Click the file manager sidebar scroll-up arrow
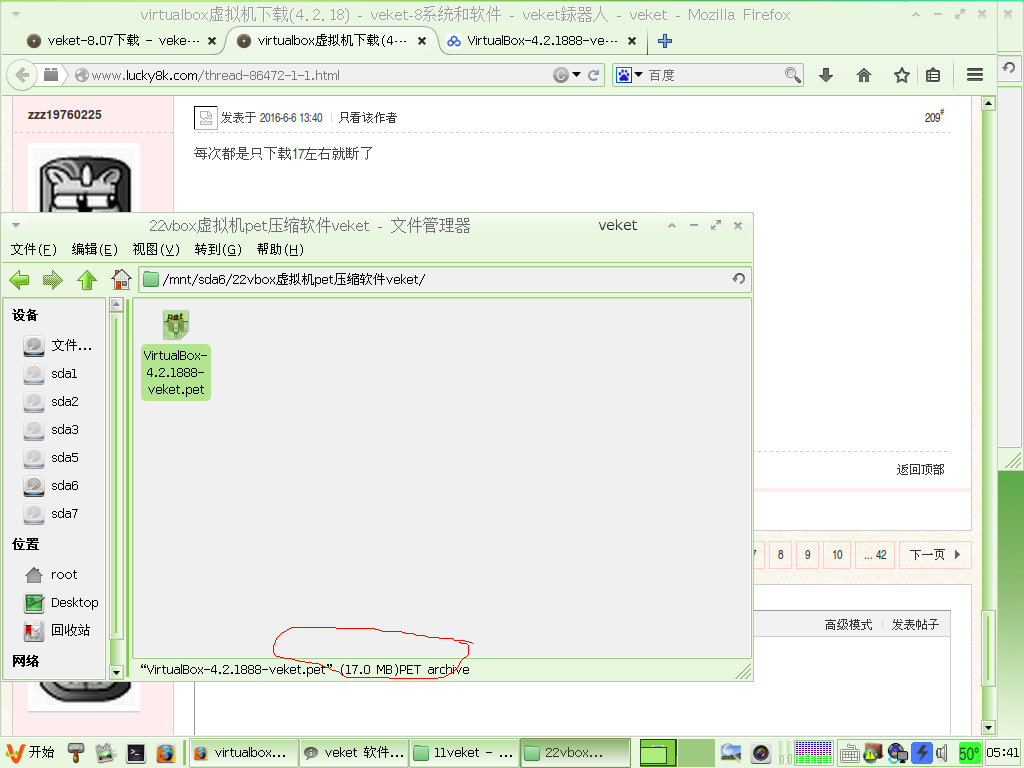This screenshot has width=1024, height=768. (x=116, y=304)
